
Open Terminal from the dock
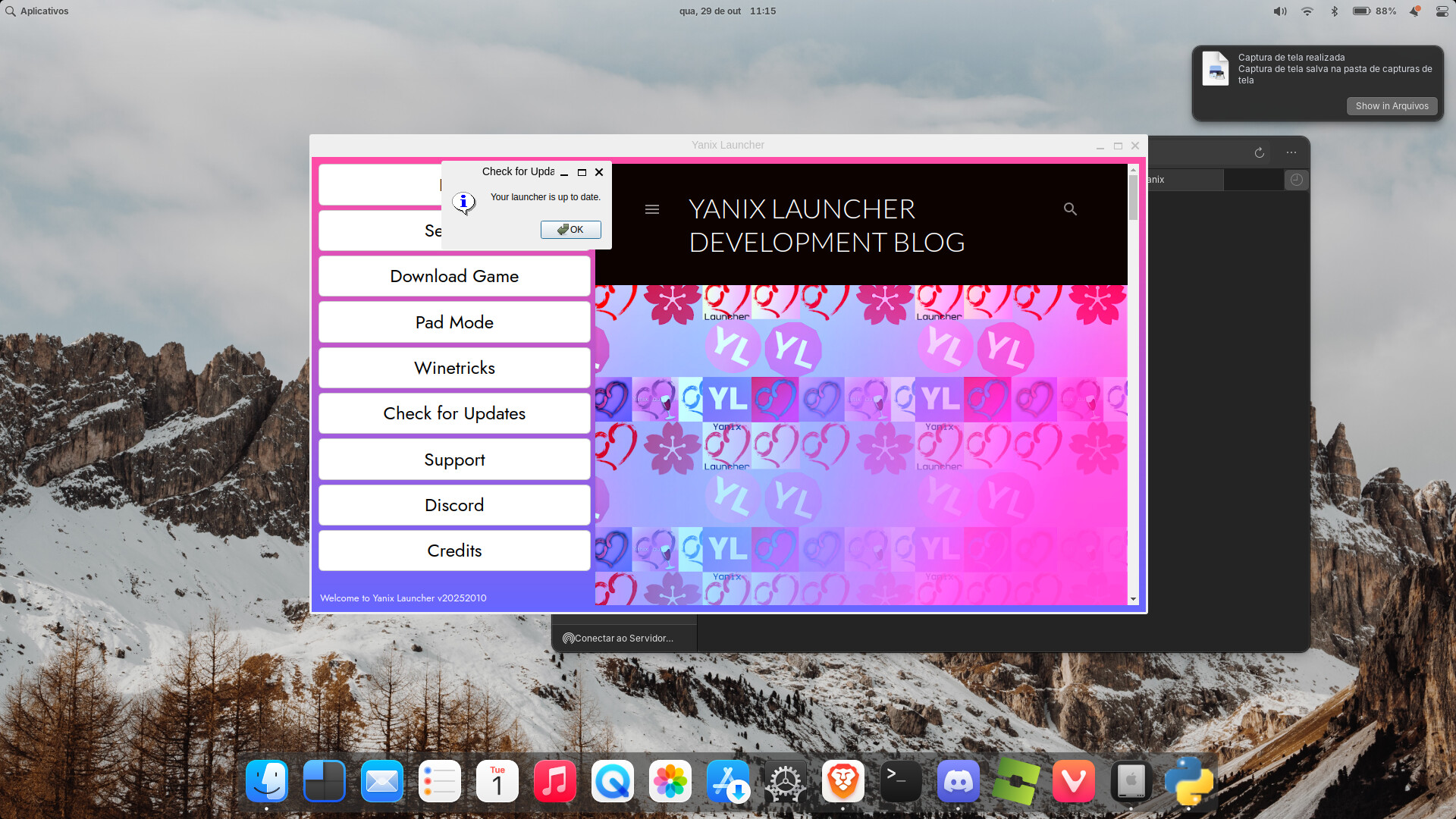[x=900, y=781]
